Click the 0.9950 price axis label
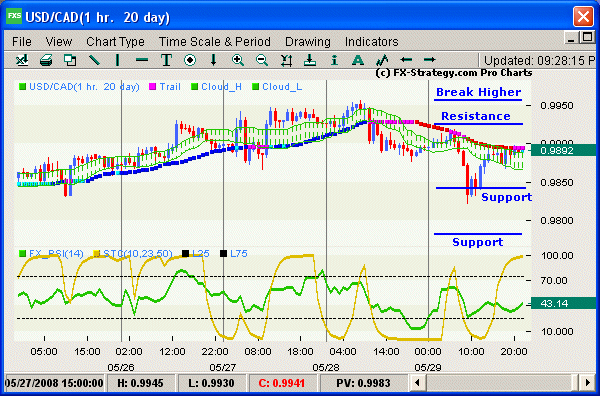 coord(556,106)
